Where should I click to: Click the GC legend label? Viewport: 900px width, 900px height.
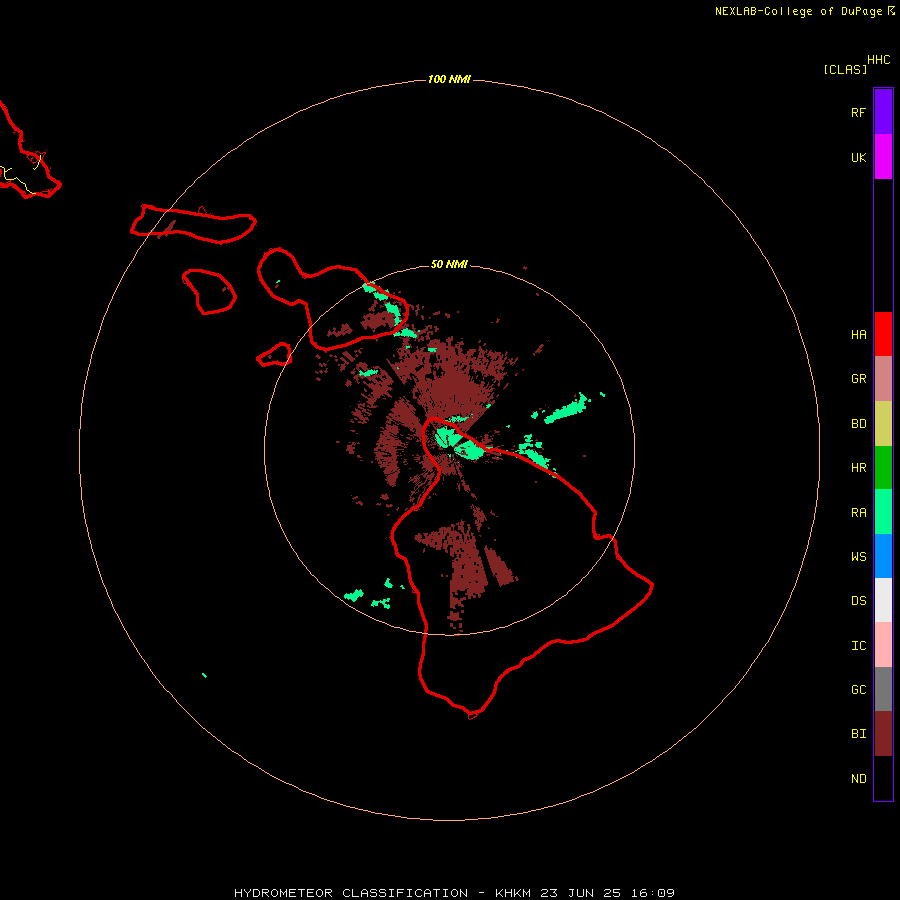pos(858,690)
